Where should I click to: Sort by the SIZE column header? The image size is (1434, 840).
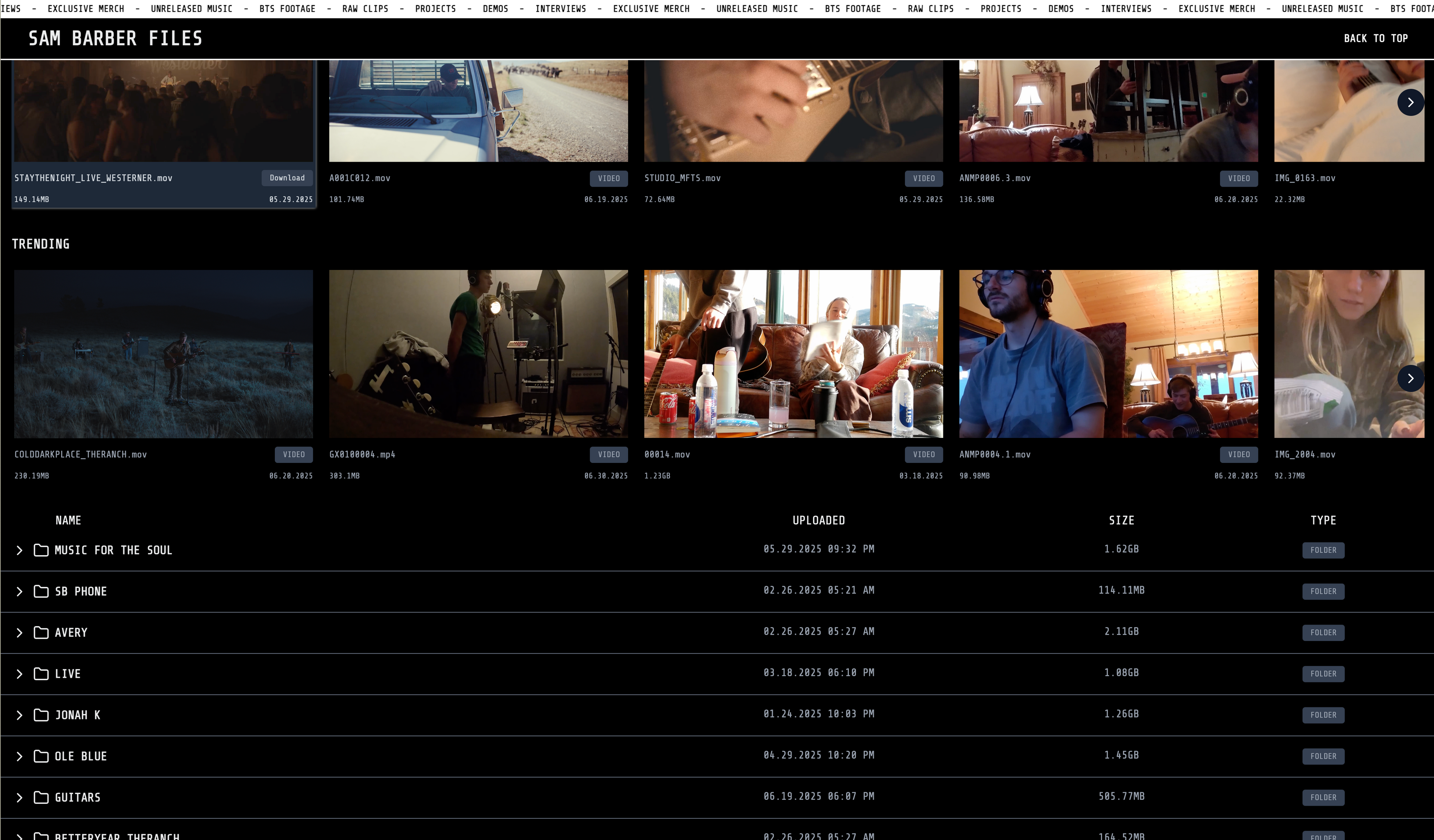[x=1121, y=520]
